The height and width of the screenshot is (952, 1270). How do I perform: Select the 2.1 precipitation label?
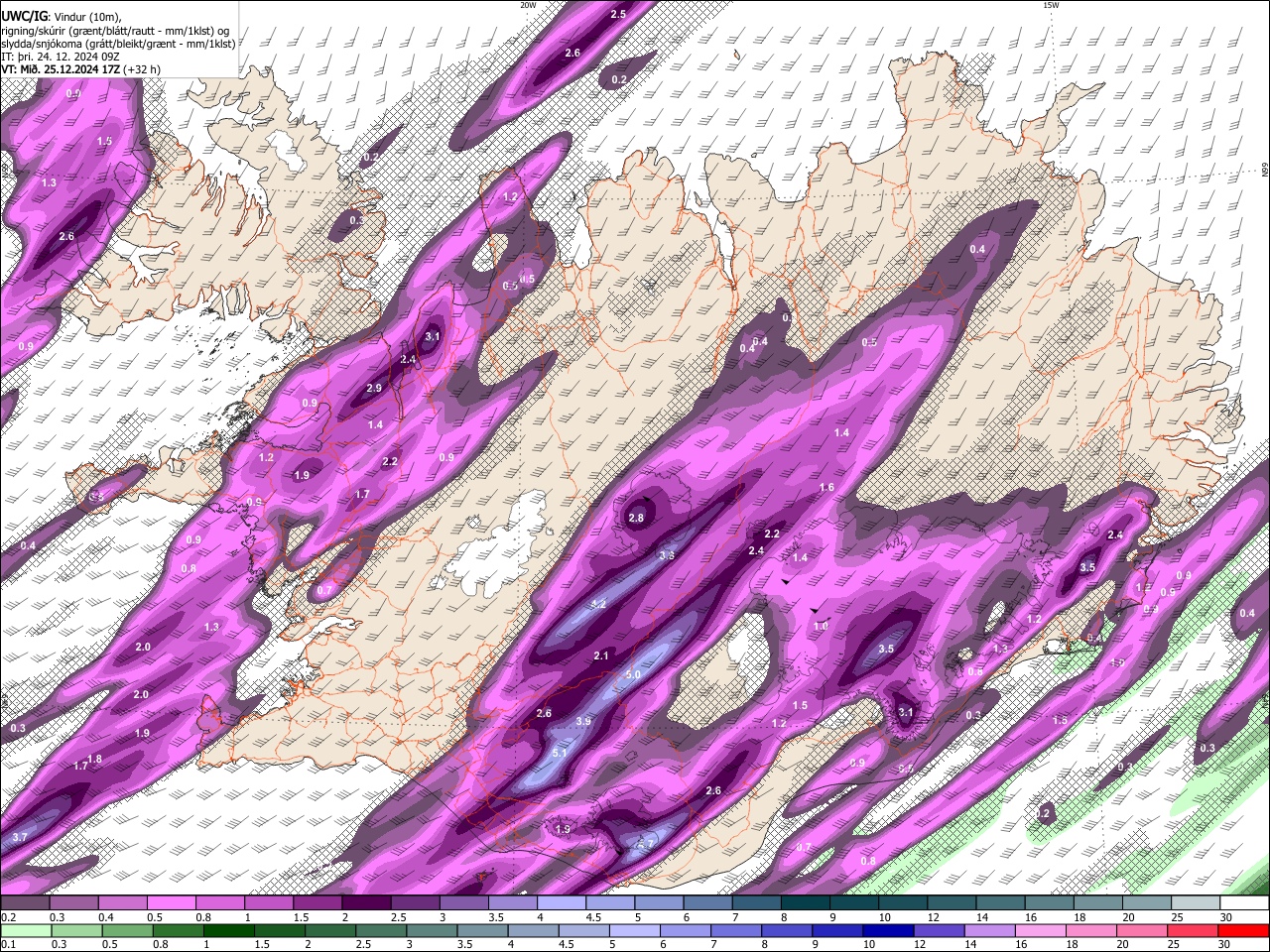601,655
